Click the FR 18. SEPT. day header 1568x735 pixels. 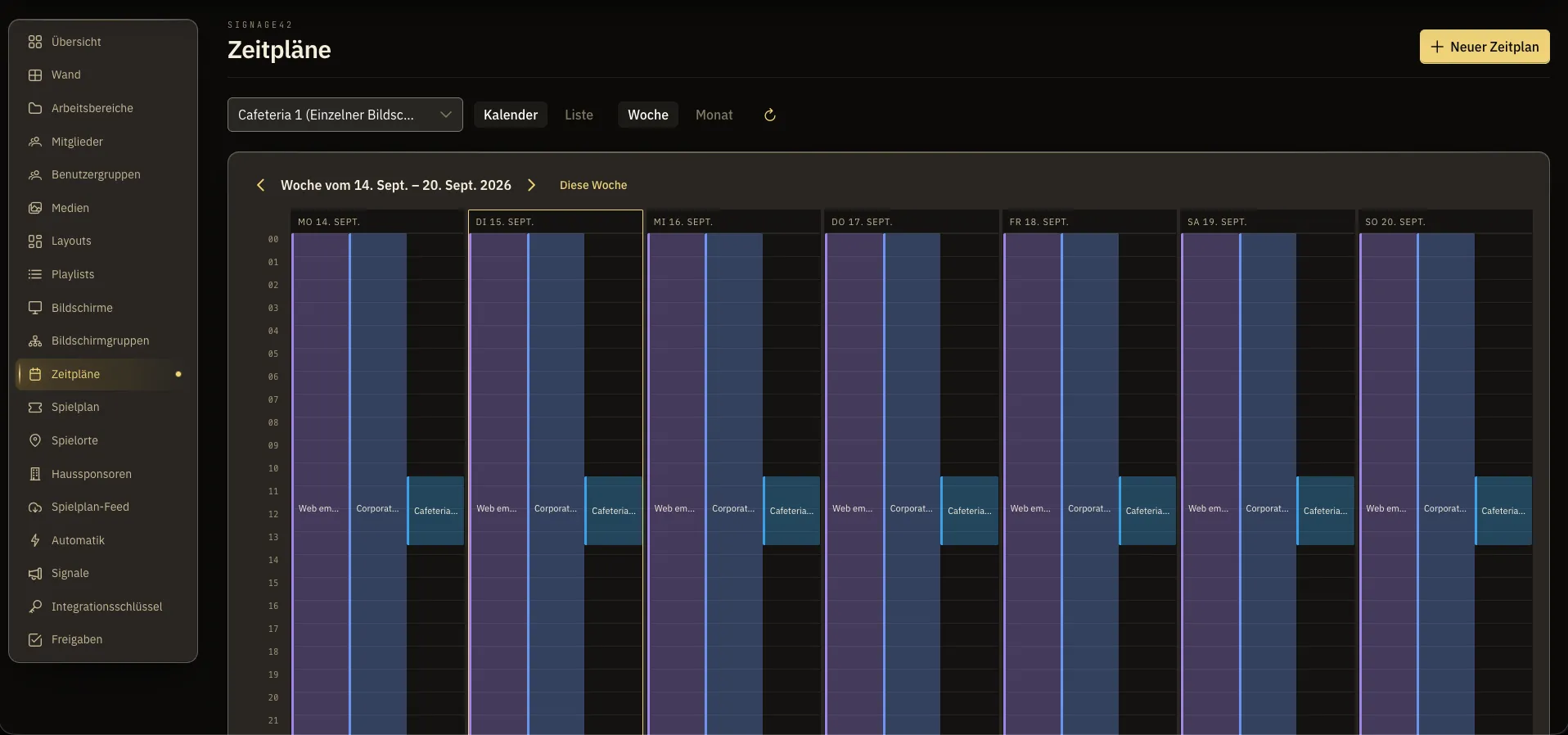click(1089, 222)
